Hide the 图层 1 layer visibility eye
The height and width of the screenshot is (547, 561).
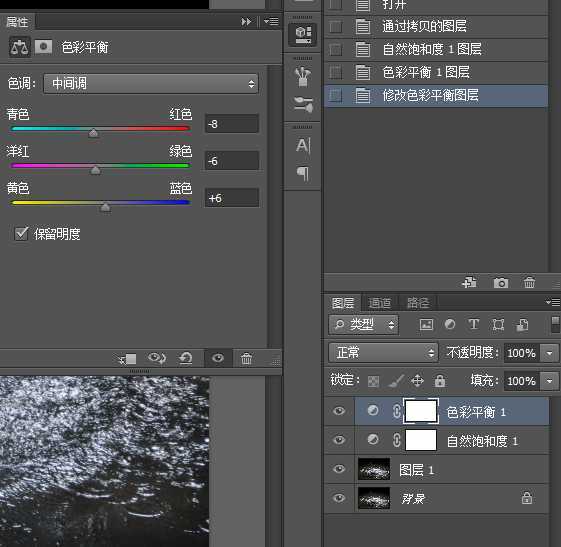click(339, 469)
